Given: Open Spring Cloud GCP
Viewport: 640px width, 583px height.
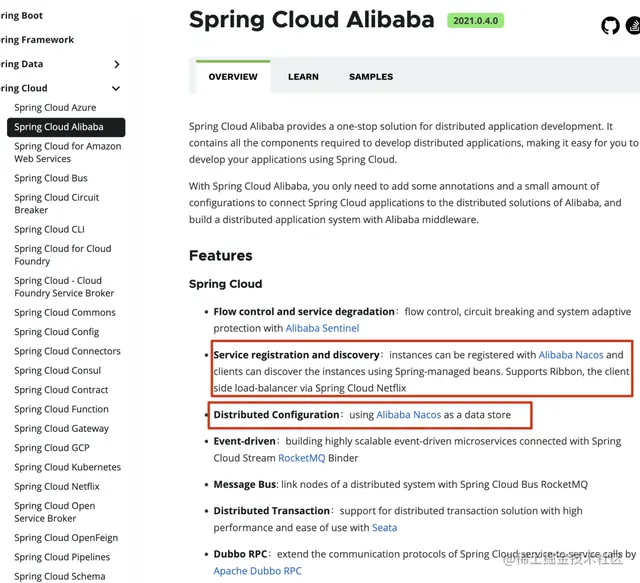Looking at the screenshot, I should pyautogui.click(x=52, y=448).
